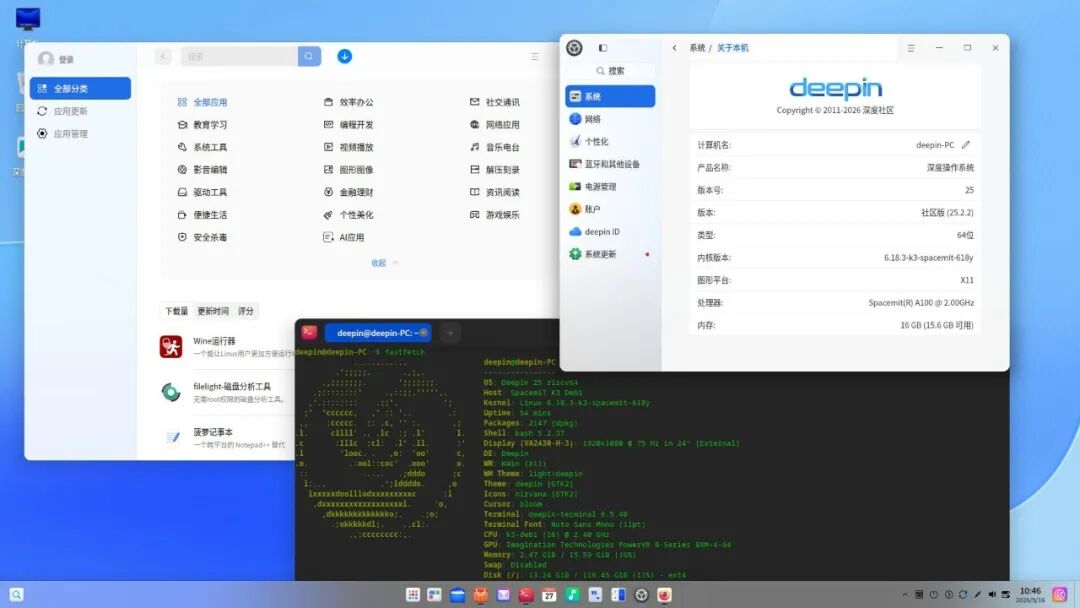Open the Firefox browser icon in the dock
The image size is (1080, 608).
tap(664, 595)
